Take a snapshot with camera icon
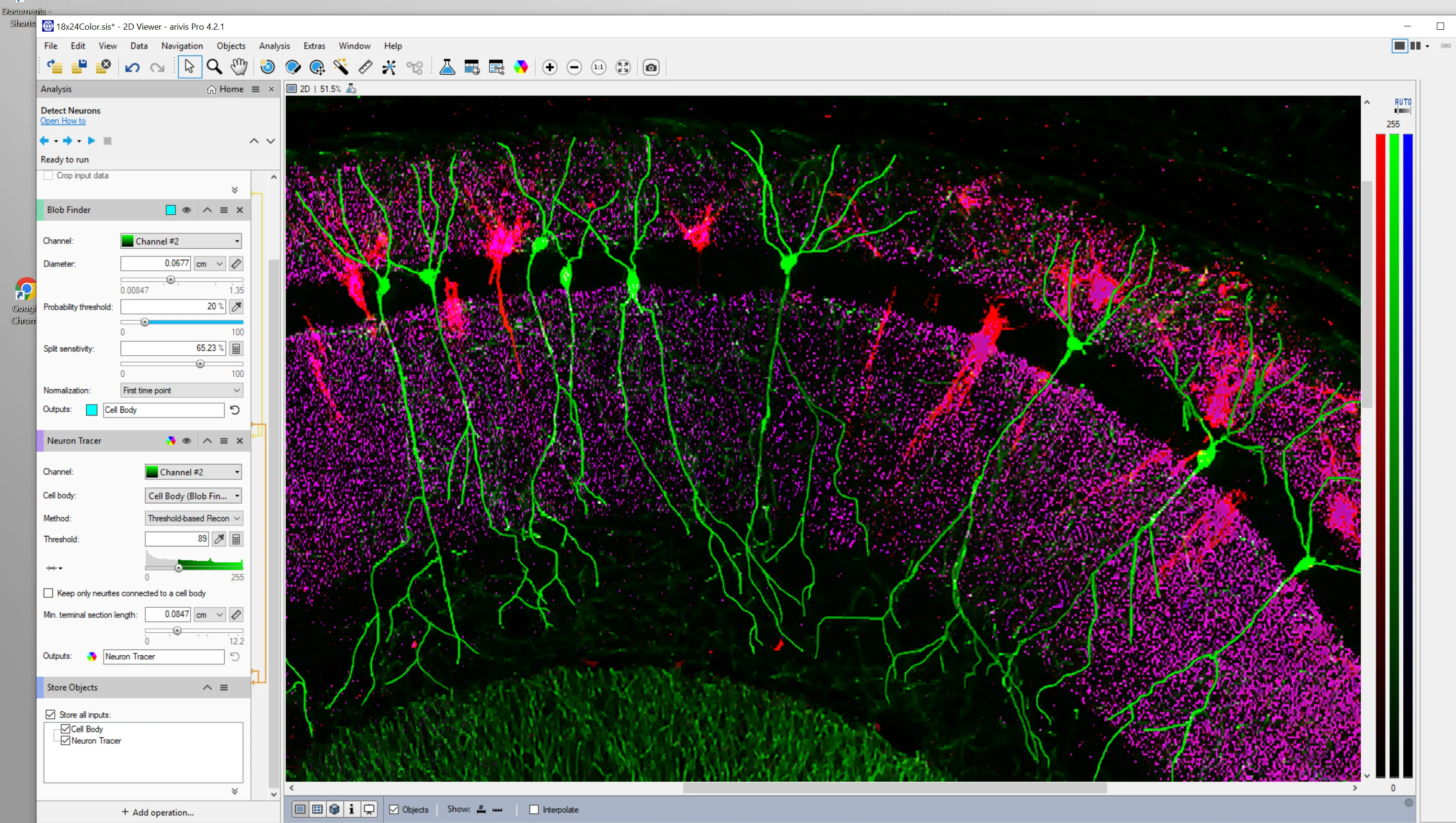1456x823 pixels. point(651,67)
